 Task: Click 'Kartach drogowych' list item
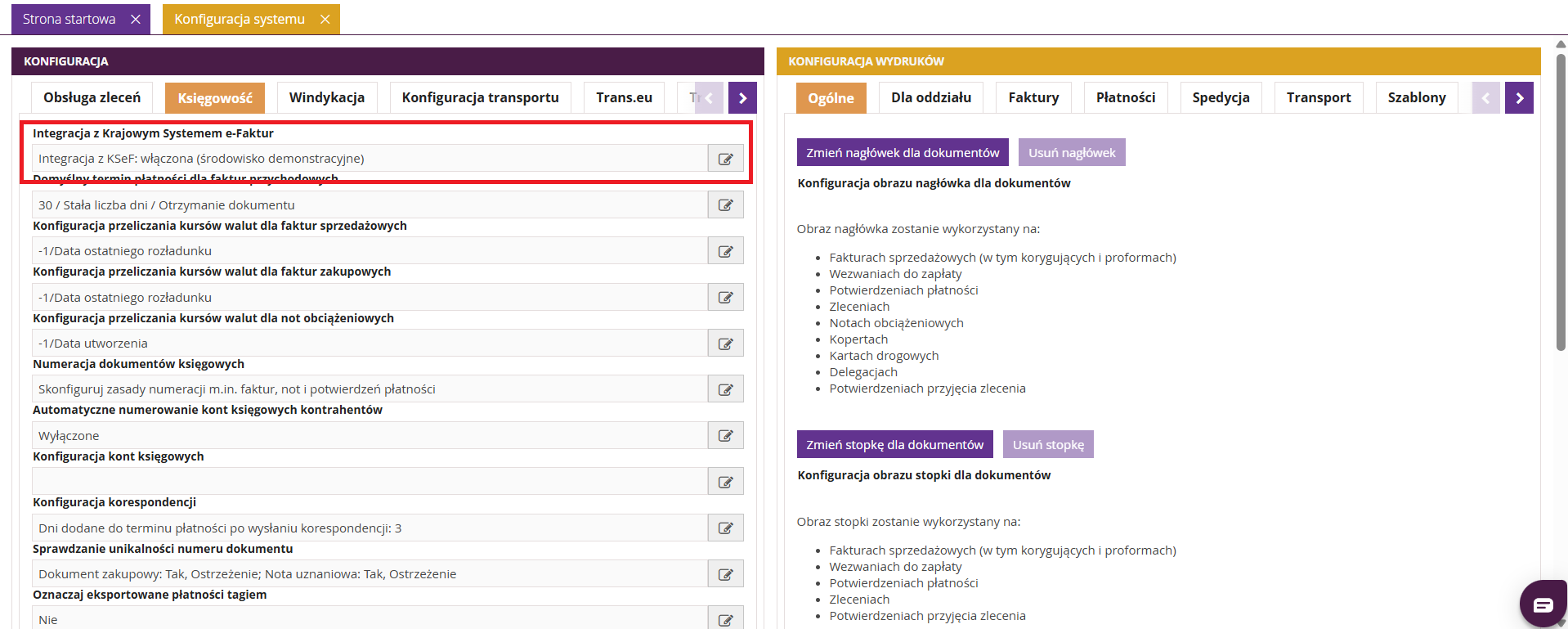[884, 356]
